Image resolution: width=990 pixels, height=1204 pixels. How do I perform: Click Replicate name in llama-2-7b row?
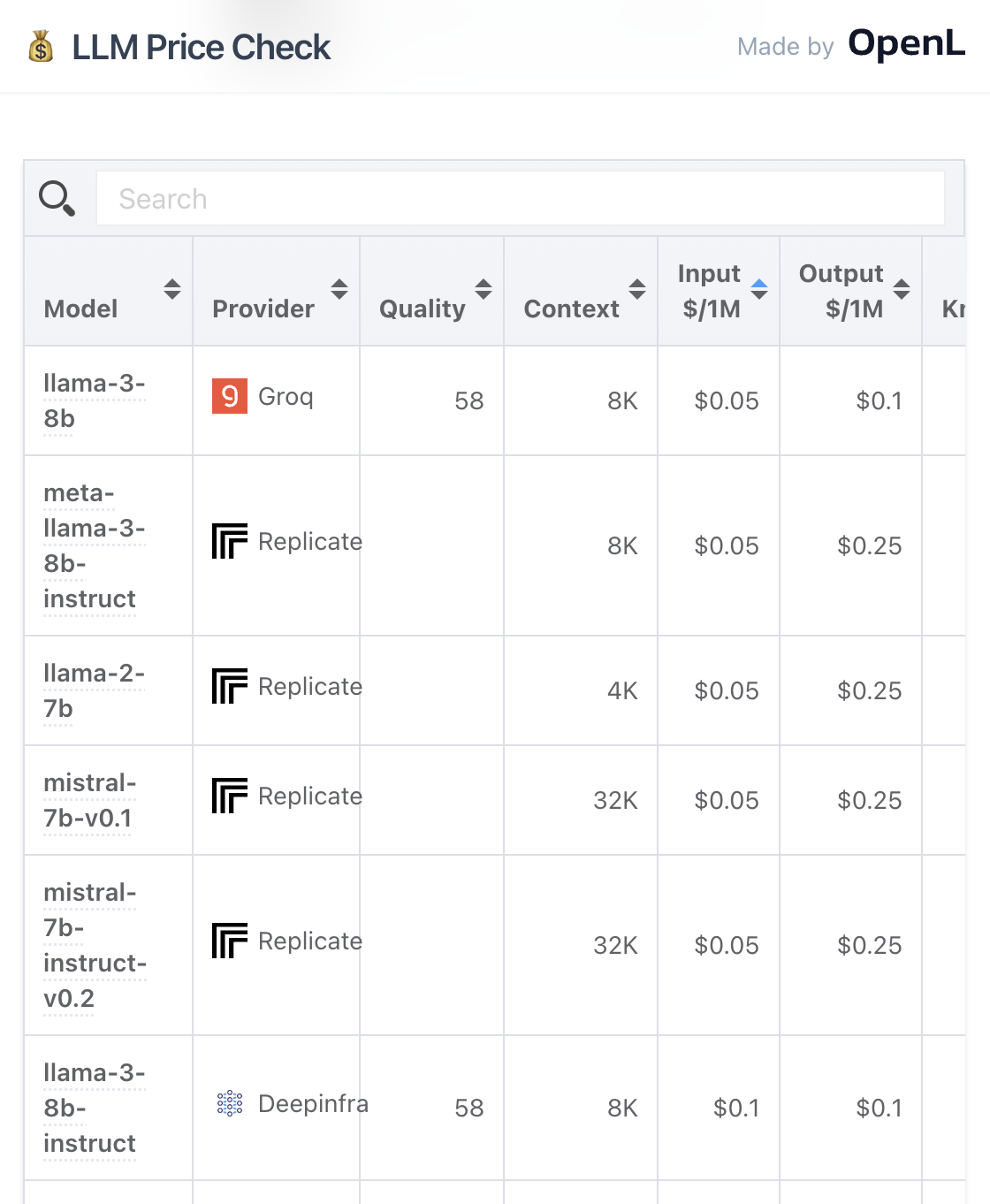point(309,686)
